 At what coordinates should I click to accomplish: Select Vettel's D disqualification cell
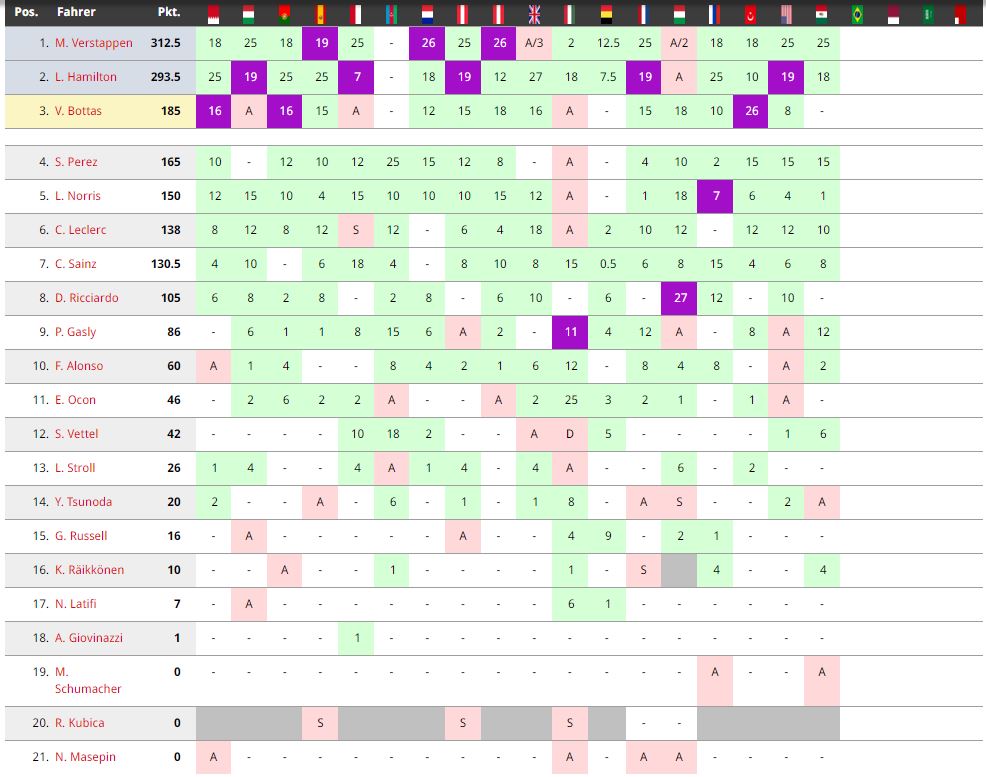point(570,434)
